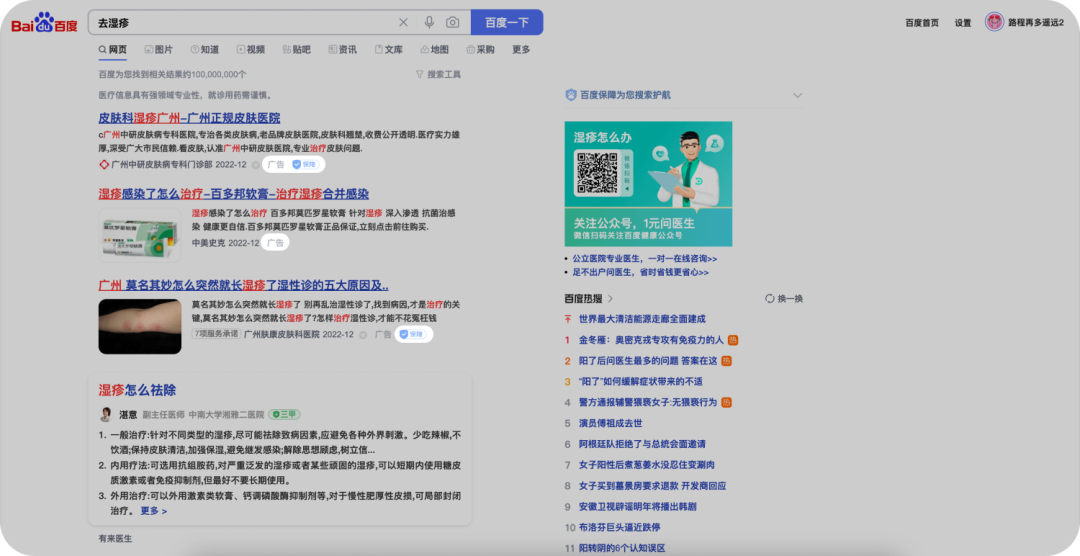Screen dimensions: 1080x556
Task: Click the doctor 湛意 avatar photo
Action: (106, 414)
